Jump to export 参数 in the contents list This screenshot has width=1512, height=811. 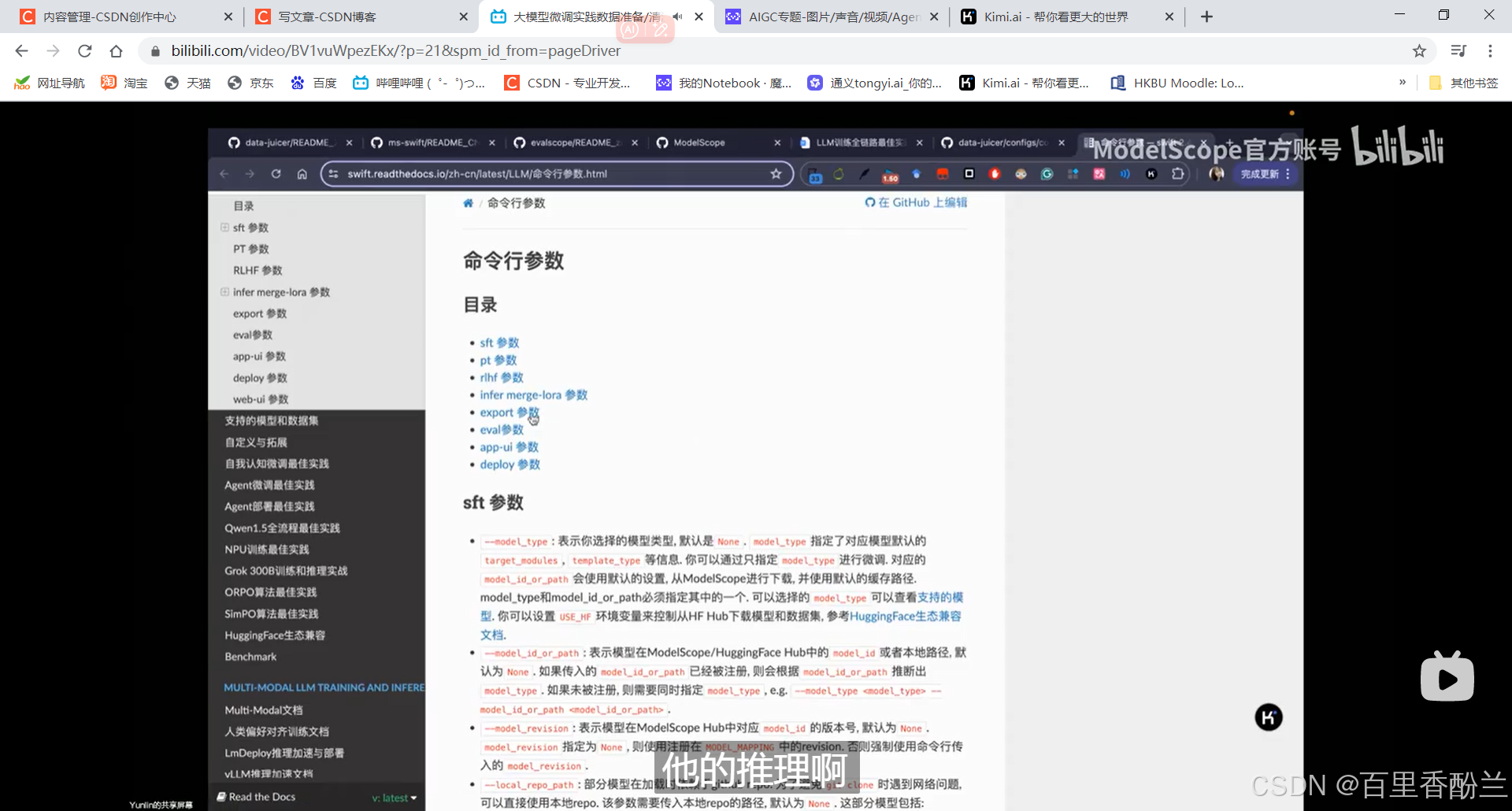tap(510, 412)
